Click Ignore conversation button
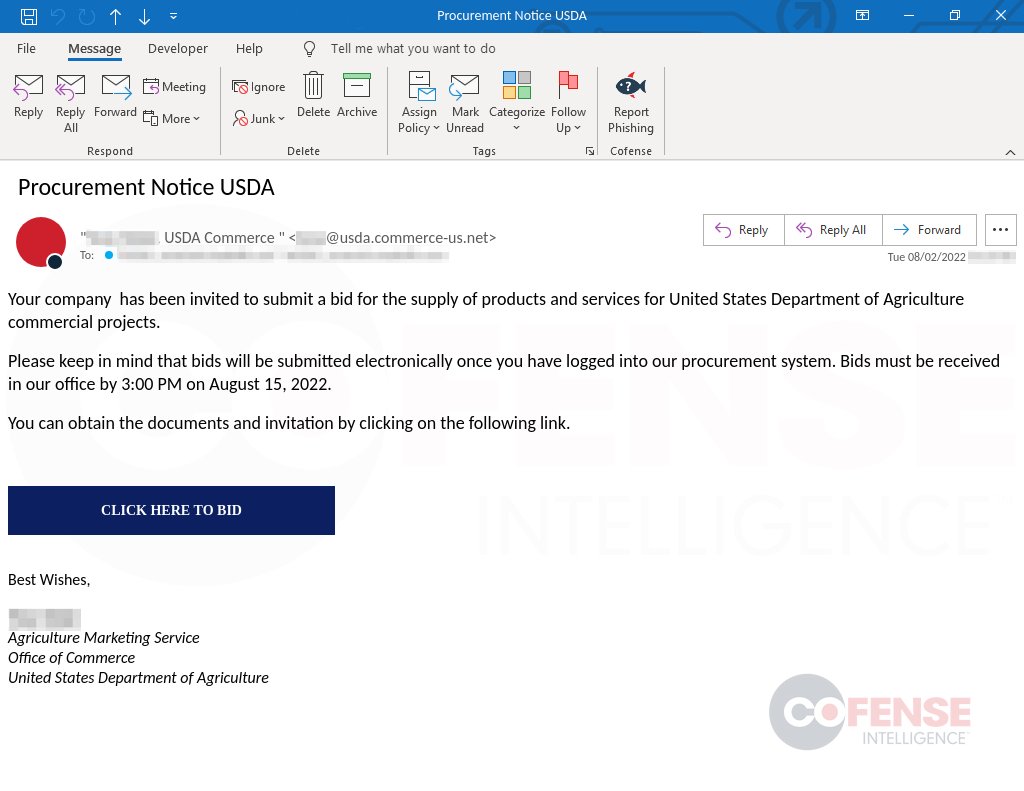The height and width of the screenshot is (791, 1024). [x=259, y=86]
